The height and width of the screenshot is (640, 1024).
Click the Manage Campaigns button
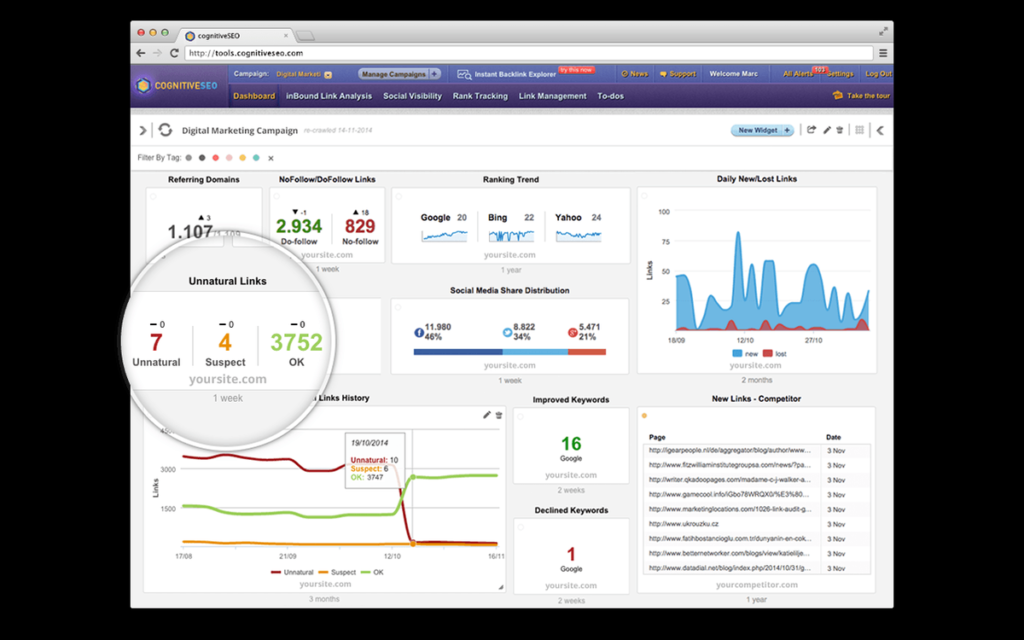point(400,74)
